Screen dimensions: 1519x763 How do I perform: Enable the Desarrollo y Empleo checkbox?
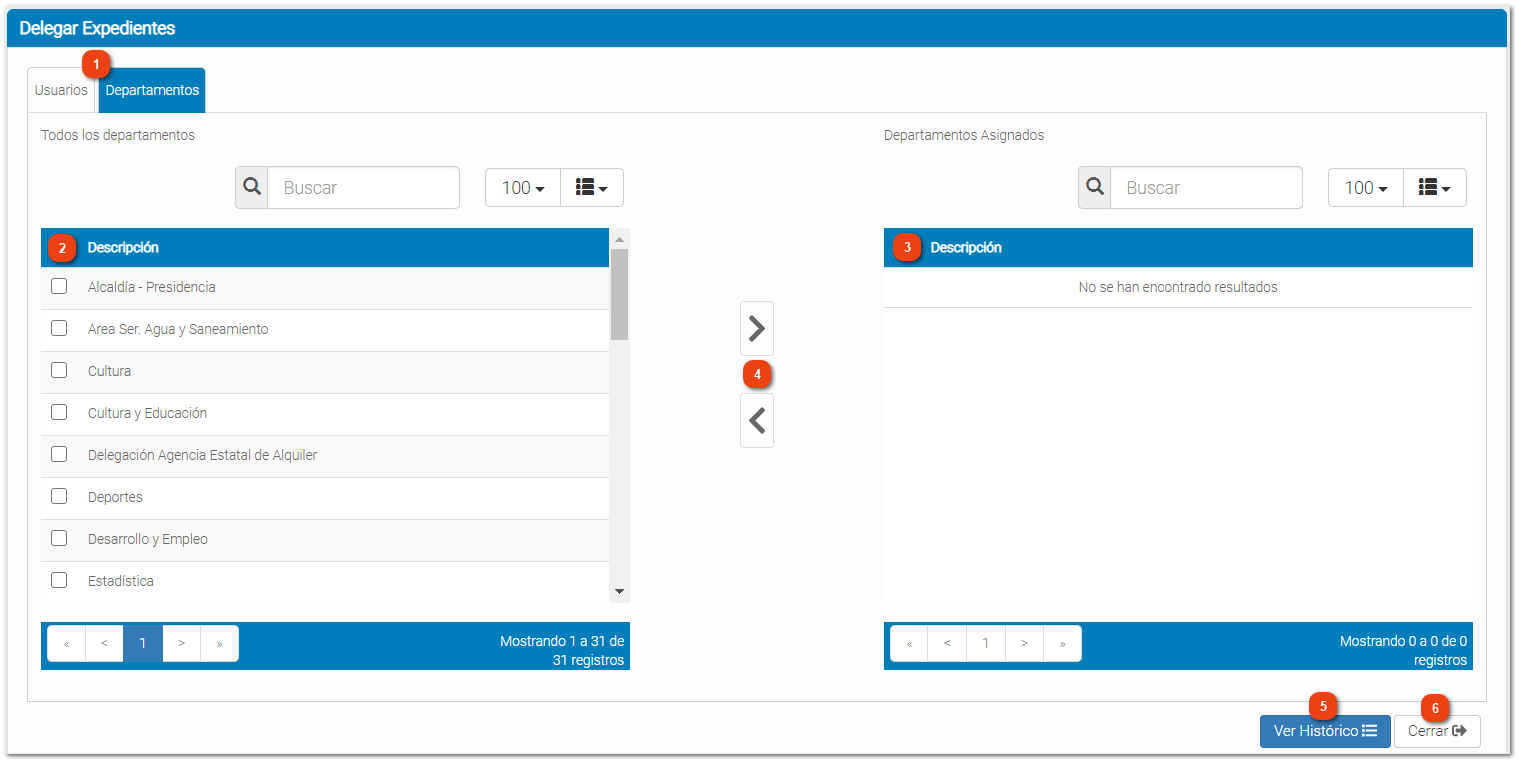(59, 538)
